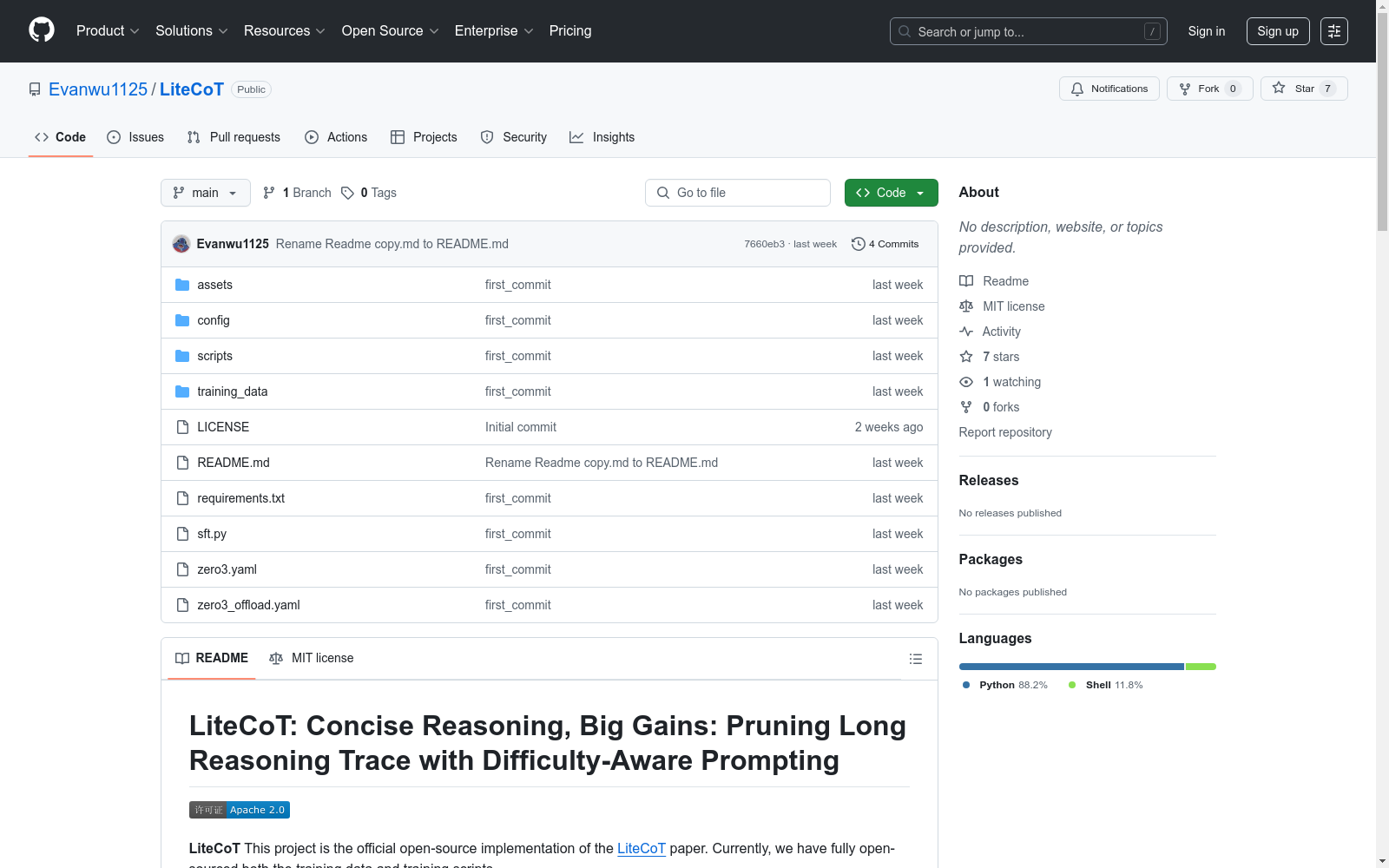This screenshot has height=868, width=1389.
Task: Open Evanwu1125 owner profile link
Action: [x=98, y=89]
